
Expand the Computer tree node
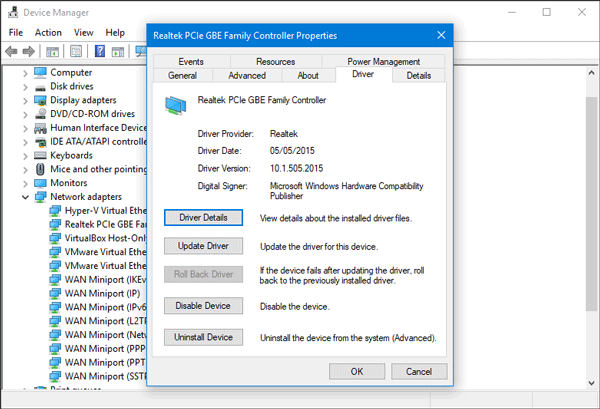[x=25, y=73]
